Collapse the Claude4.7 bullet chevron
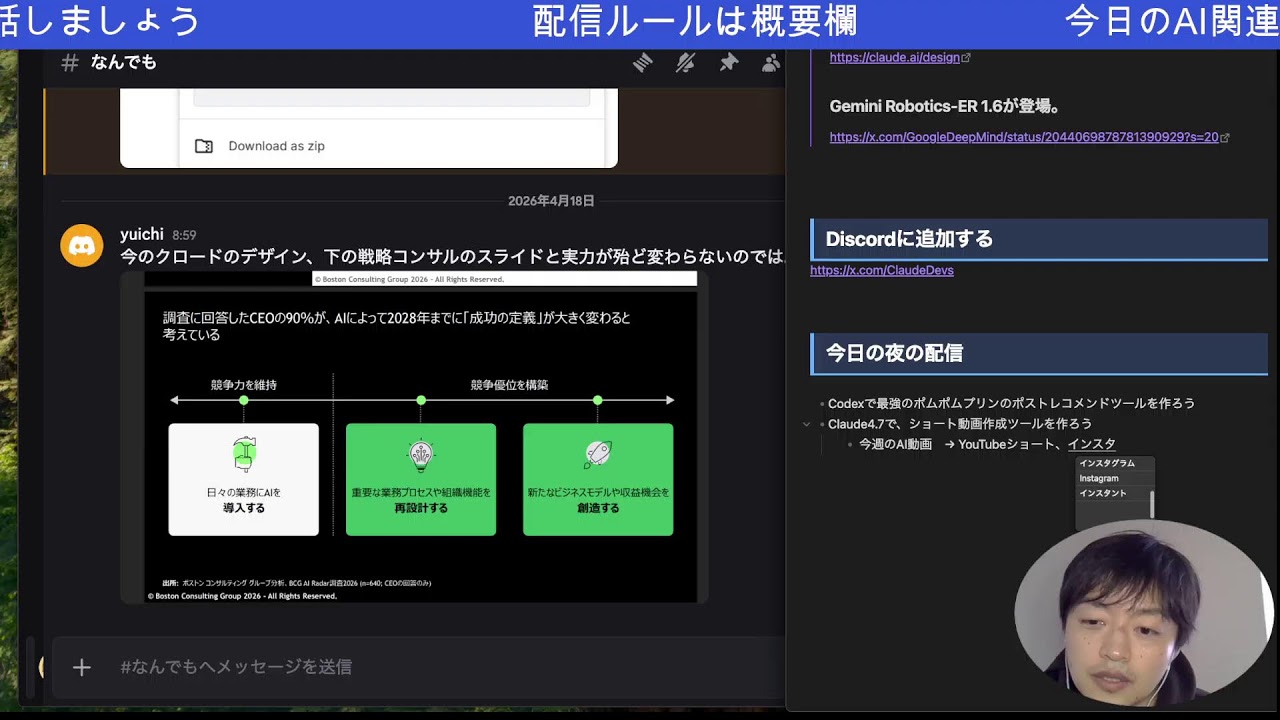 [807, 424]
